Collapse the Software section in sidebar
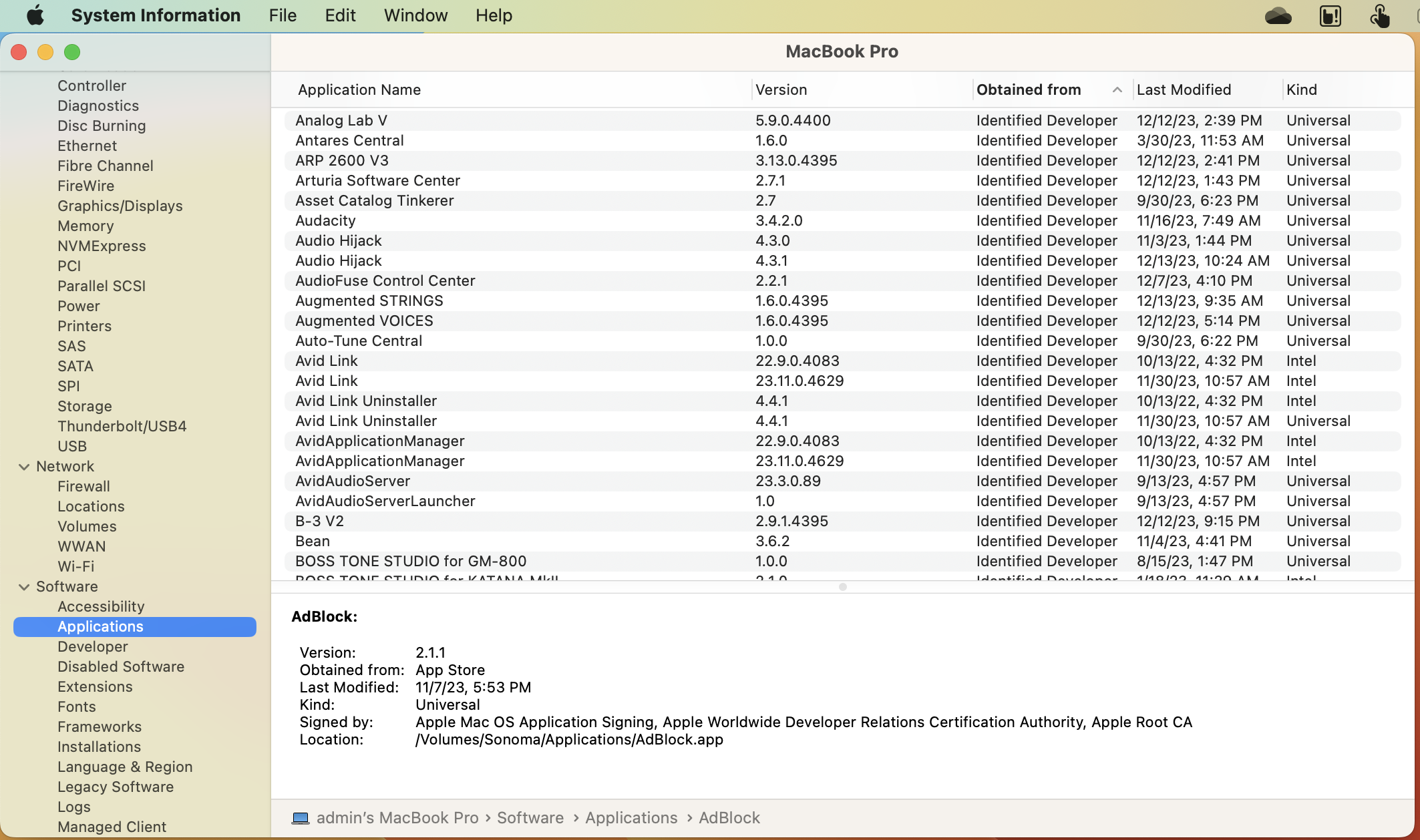The height and width of the screenshot is (840, 1420). [24, 586]
